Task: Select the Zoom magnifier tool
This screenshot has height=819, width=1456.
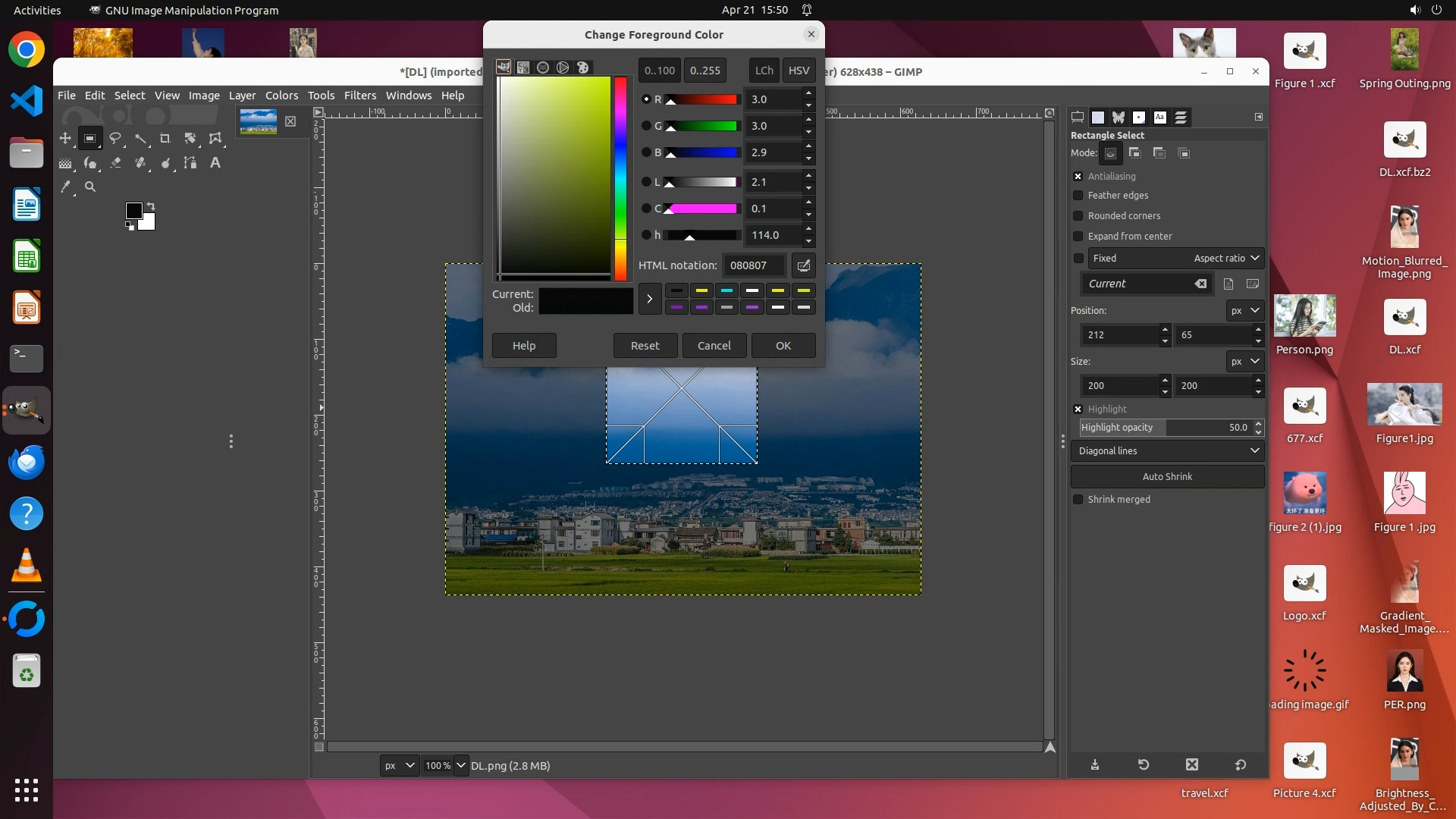Action: (x=90, y=187)
